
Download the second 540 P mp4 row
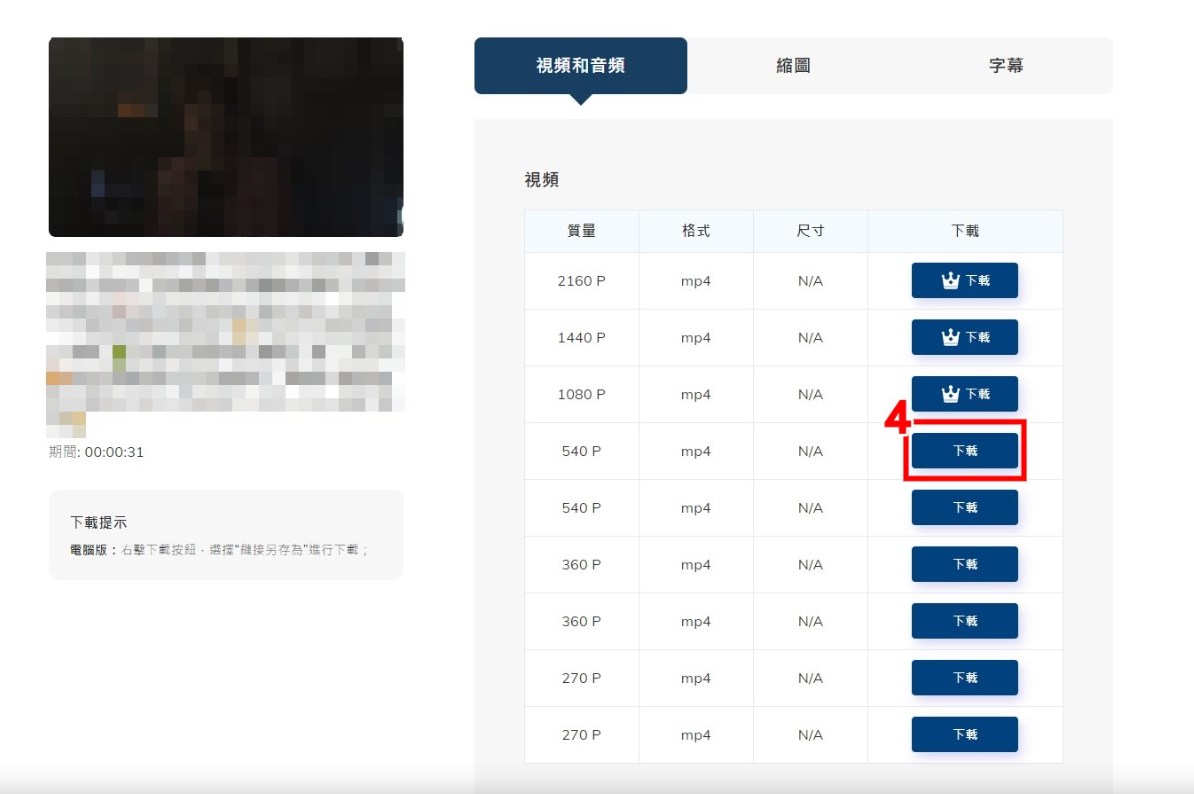(964, 508)
